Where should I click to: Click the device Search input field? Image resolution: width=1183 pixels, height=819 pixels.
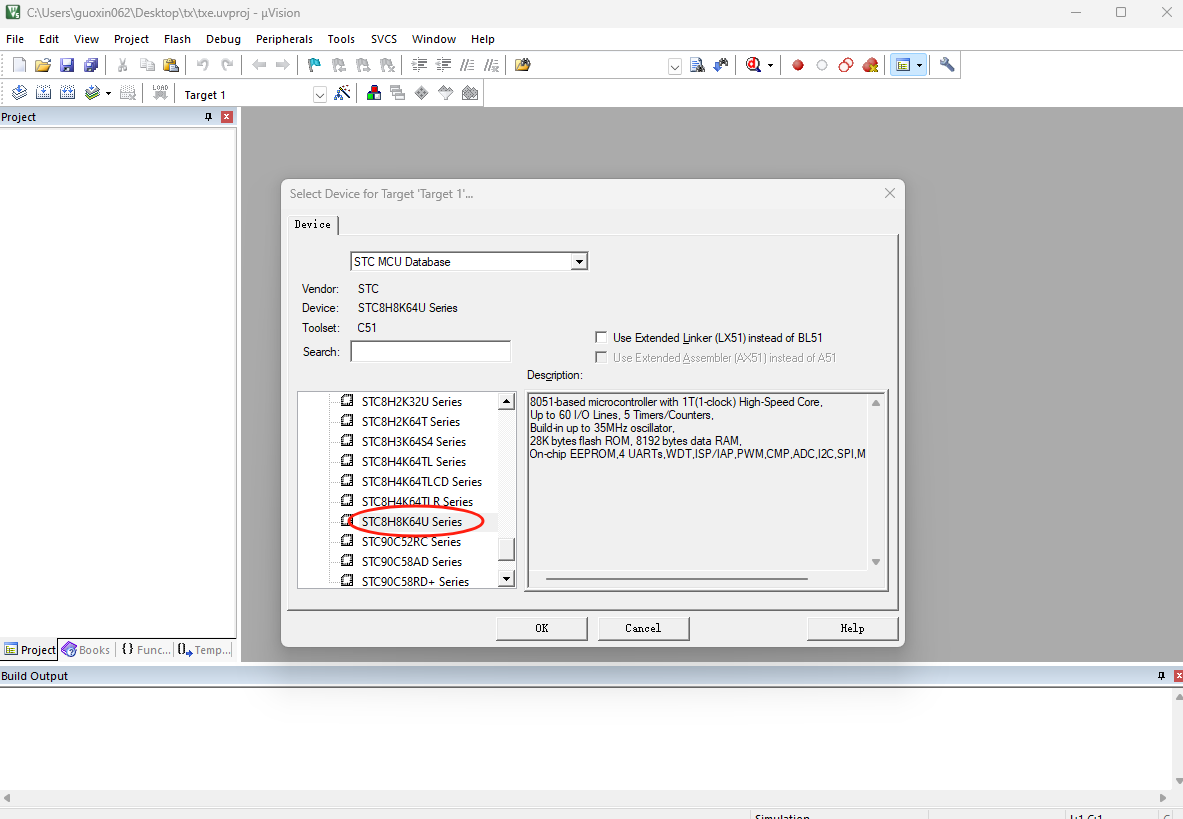pyautogui.click(x=431, y=351)
